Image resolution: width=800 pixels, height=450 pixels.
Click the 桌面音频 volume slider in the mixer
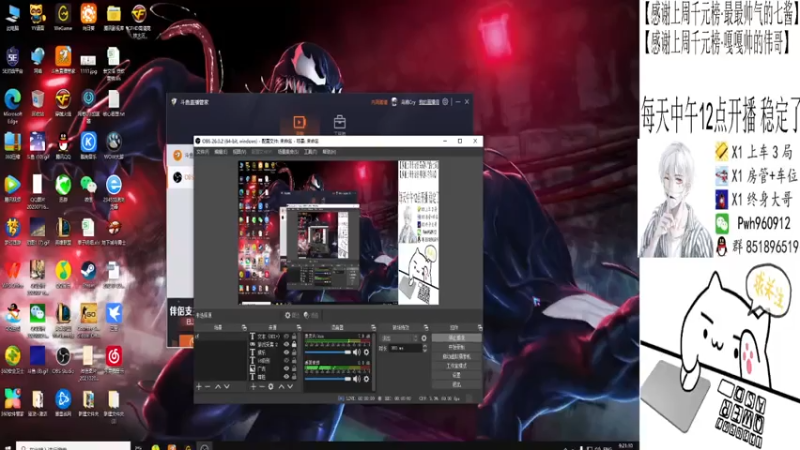pos(328,379)
